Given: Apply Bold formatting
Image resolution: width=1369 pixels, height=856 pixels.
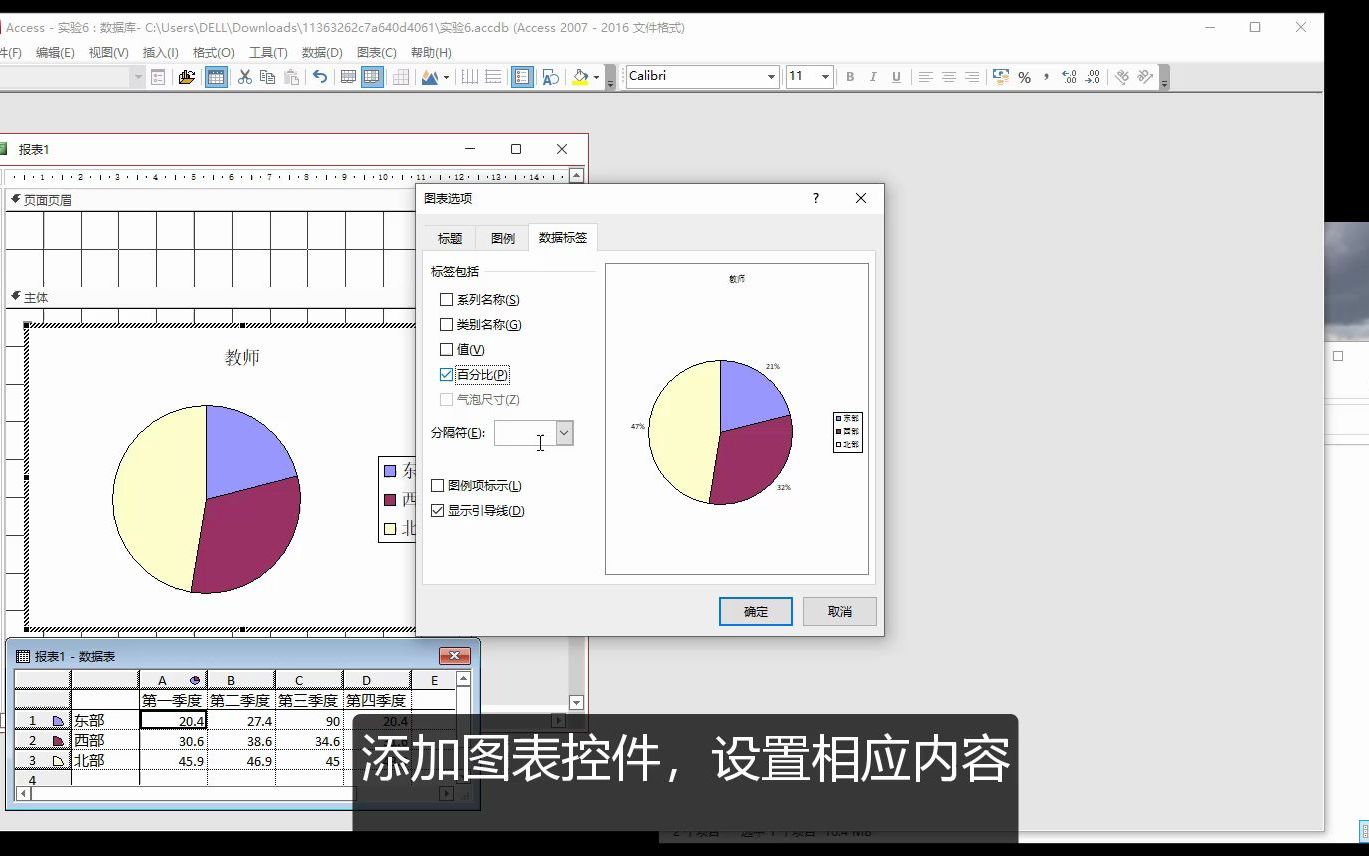Looking at the screenshot, I should [850, 77].
